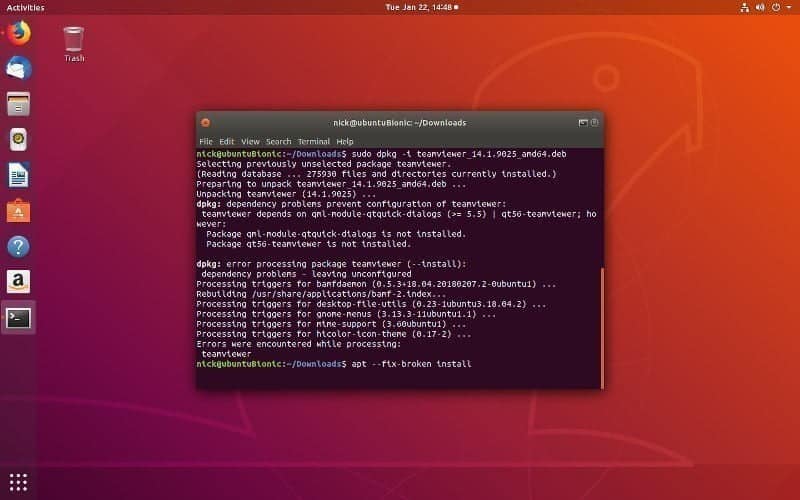
Task: Close the terminal window with orange button
Action: point(206,122)
